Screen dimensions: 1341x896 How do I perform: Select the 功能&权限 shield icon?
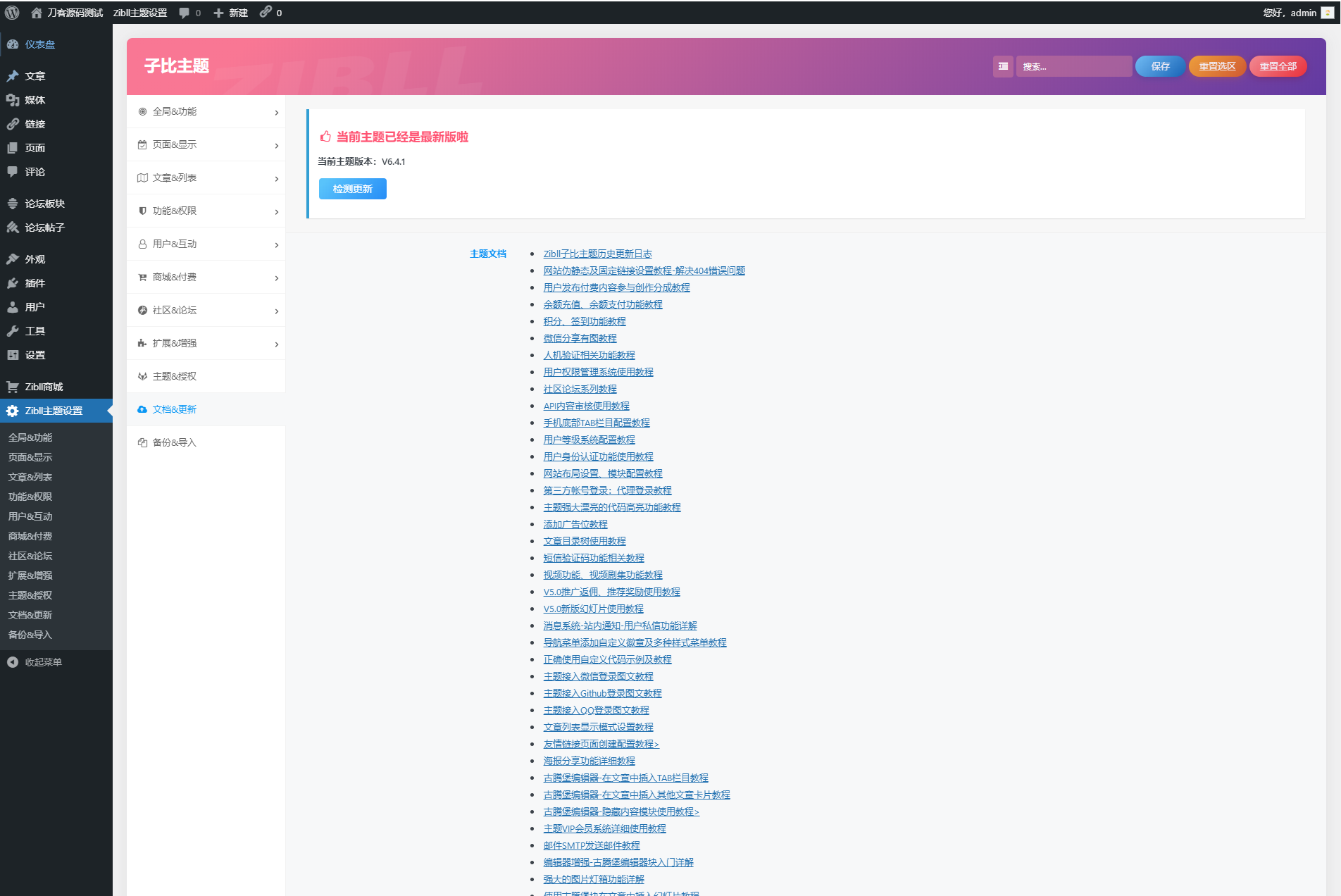point(142,211)
